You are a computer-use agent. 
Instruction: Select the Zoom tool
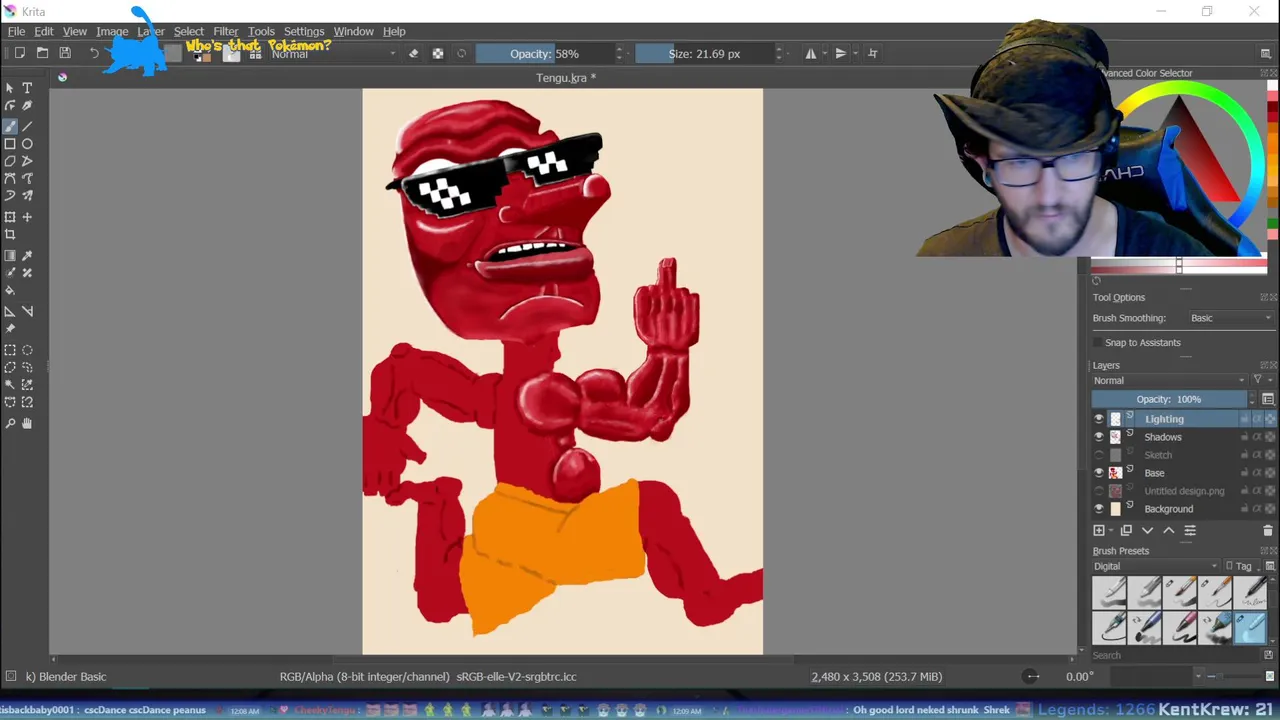pos(10,423)
